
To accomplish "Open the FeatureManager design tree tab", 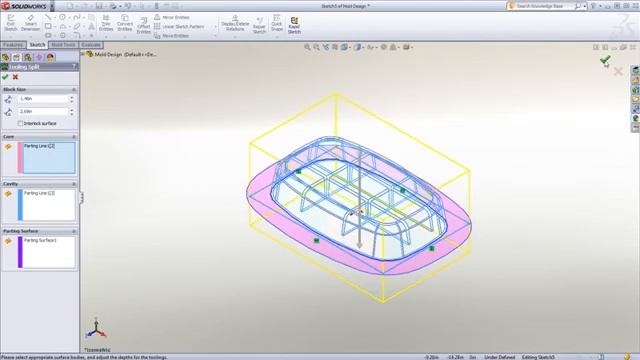I will [6, 57].
